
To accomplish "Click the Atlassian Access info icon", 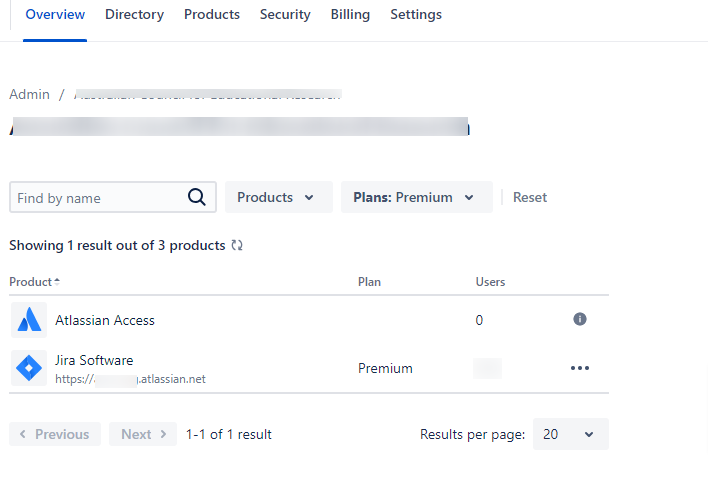I will (x=580, y=319).
